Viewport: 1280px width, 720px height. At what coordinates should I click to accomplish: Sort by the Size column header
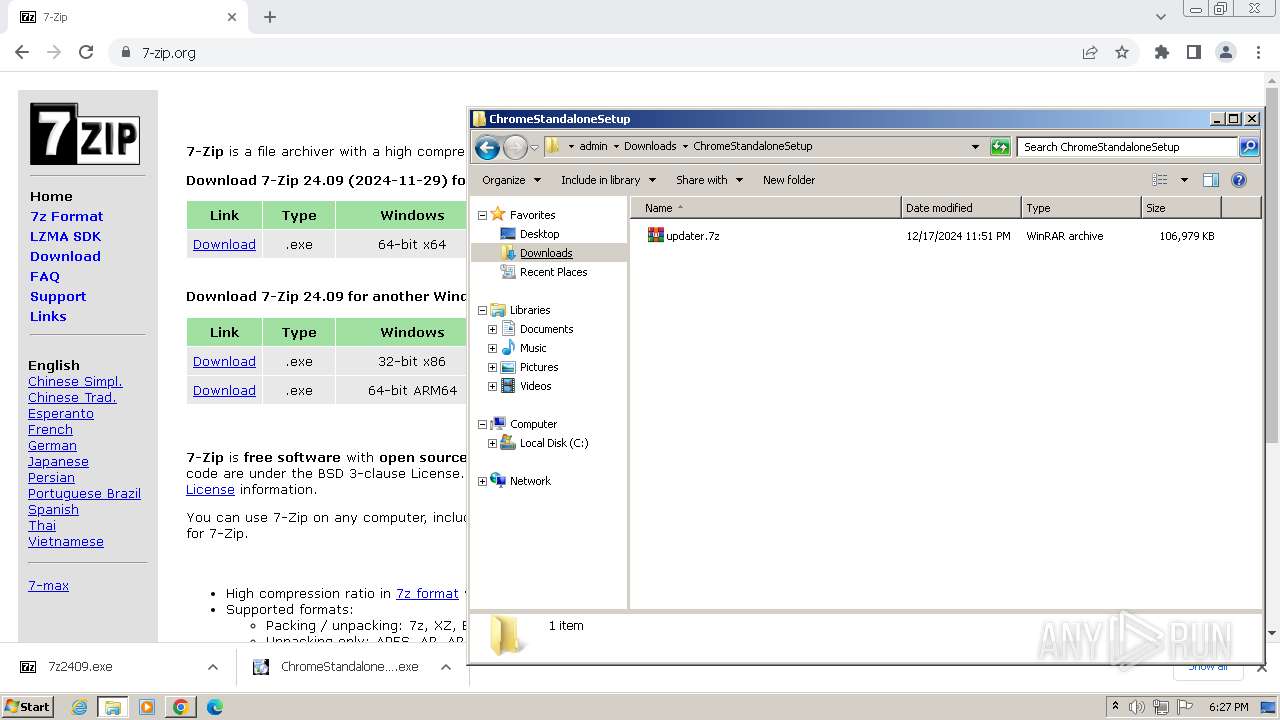(x=1181, y=208)
